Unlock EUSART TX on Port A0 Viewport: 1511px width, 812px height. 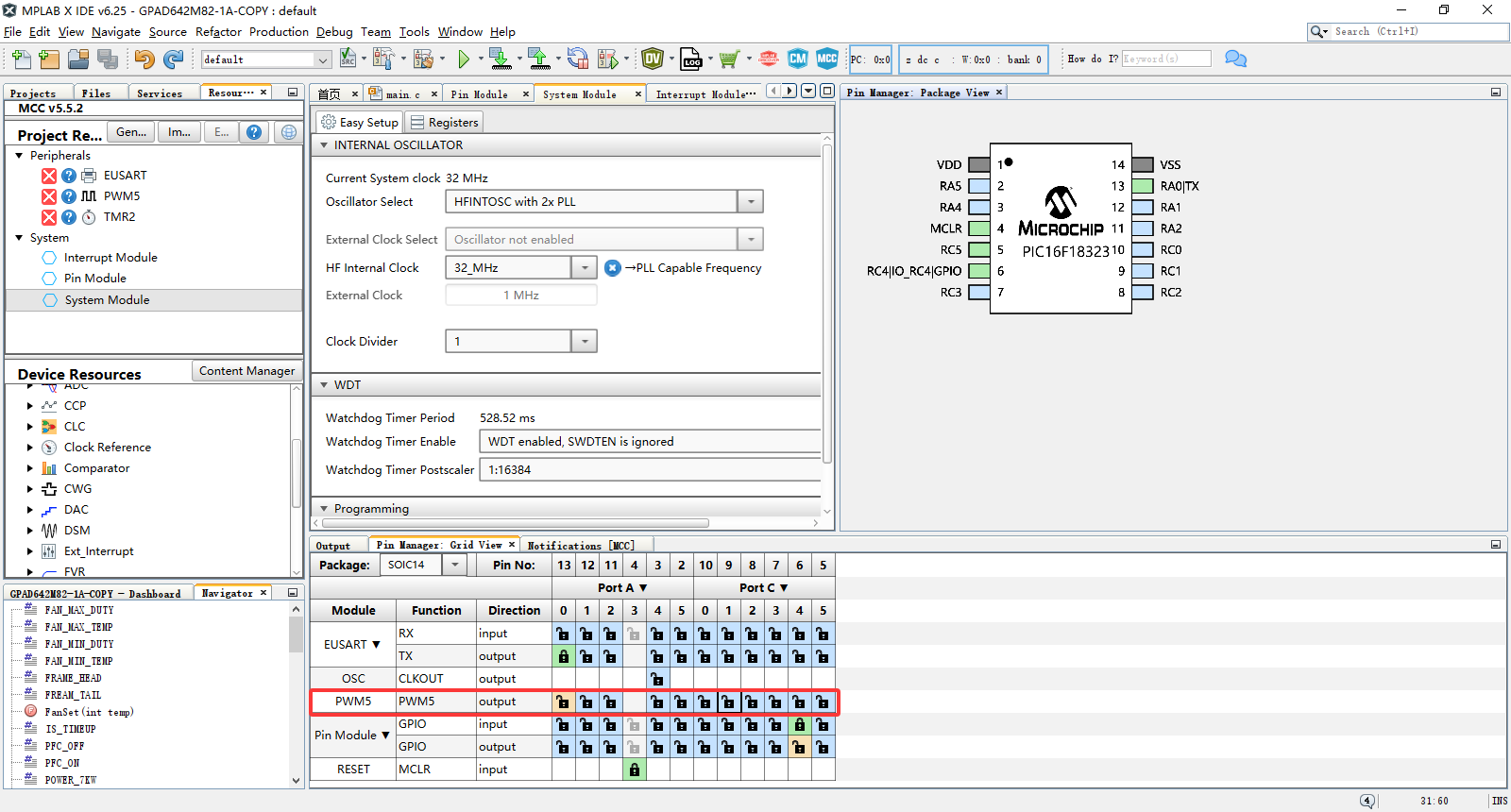point(563,656)
